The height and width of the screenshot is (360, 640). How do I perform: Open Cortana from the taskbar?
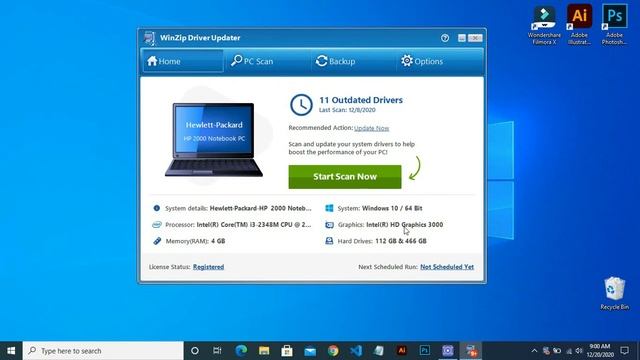(195, 351)
